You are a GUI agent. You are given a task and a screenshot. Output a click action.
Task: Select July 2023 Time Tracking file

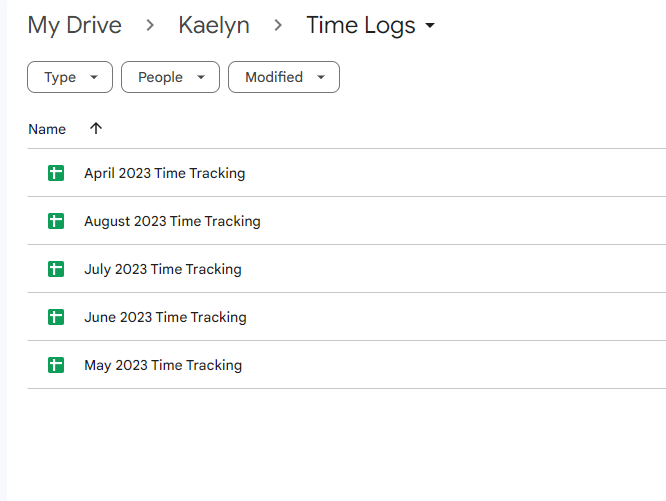click(x=162, y=269)
